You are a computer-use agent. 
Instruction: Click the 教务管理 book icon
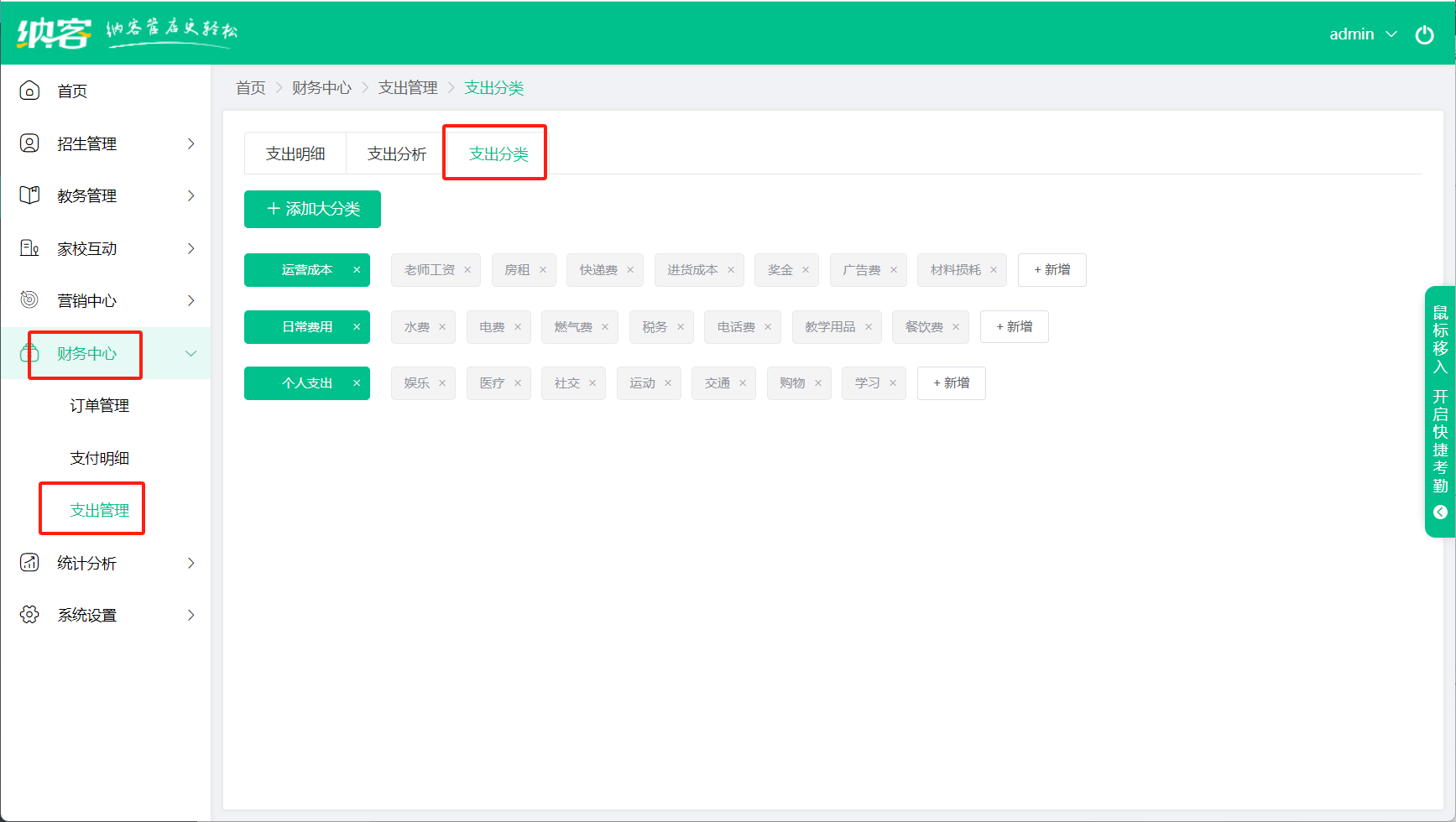point(29,195)
